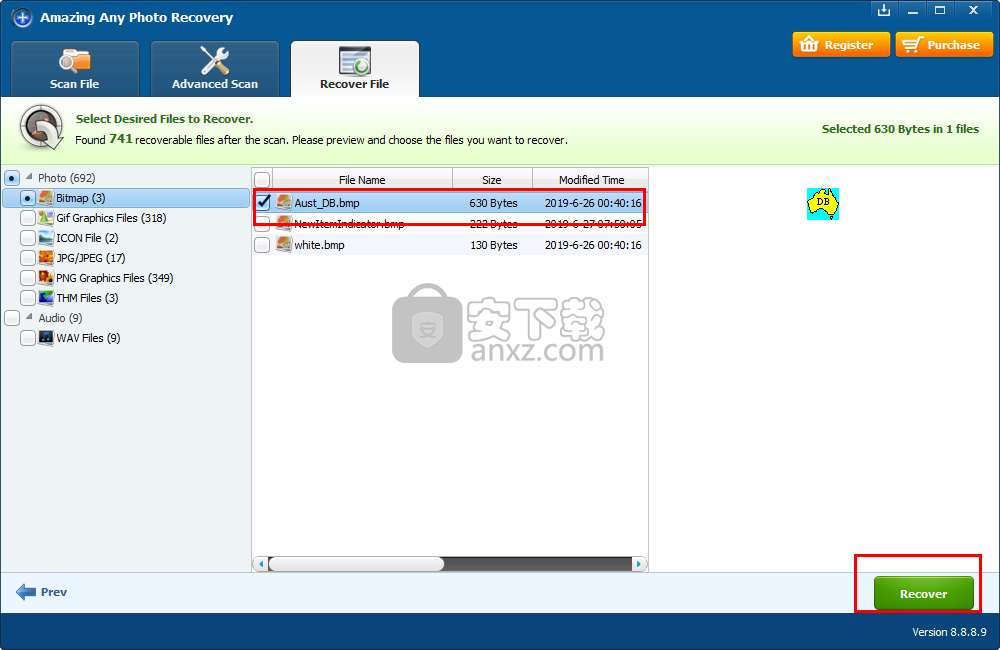1000x650 pixels.
Task: Click the 630 Bytes size cell
Action: pyautogui.click(x=494, y=203)
